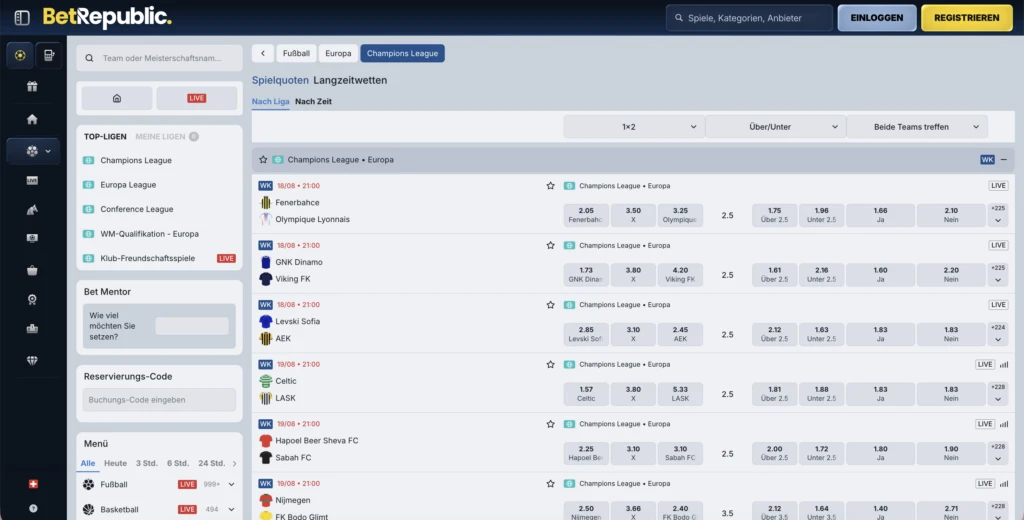Open the leaderboard podium icon in sidebar

point(32,329)
